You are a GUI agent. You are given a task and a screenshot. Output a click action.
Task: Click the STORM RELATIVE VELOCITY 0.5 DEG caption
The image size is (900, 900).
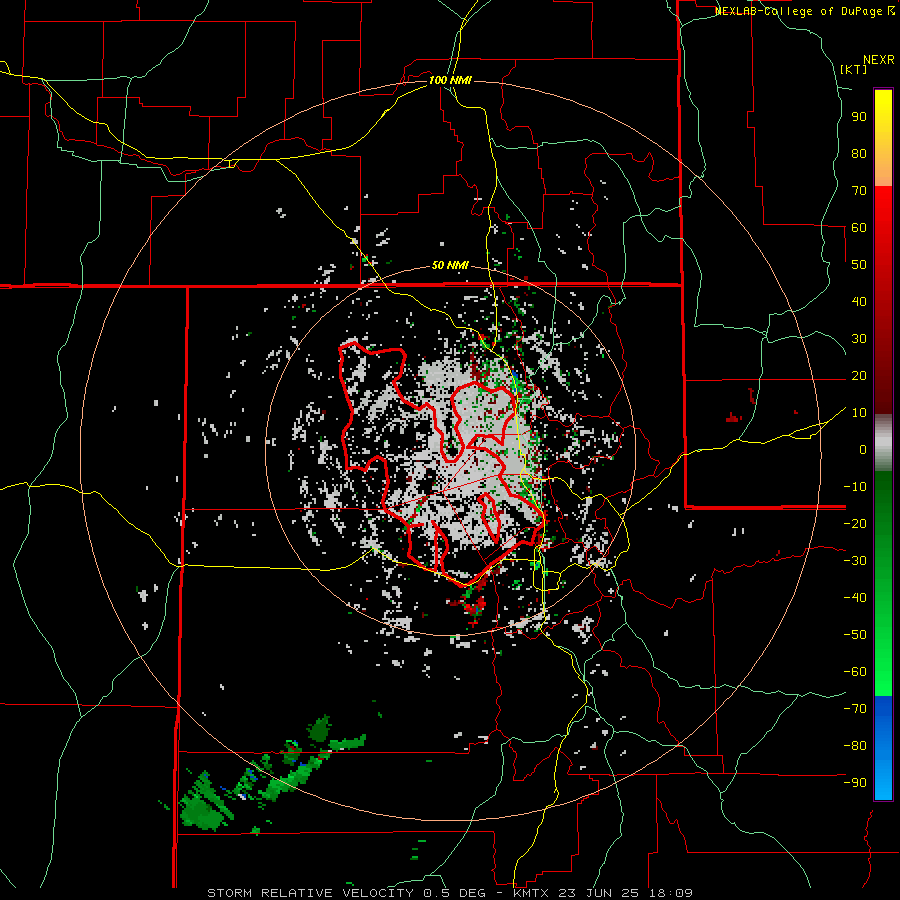click(x=346, y=893)
